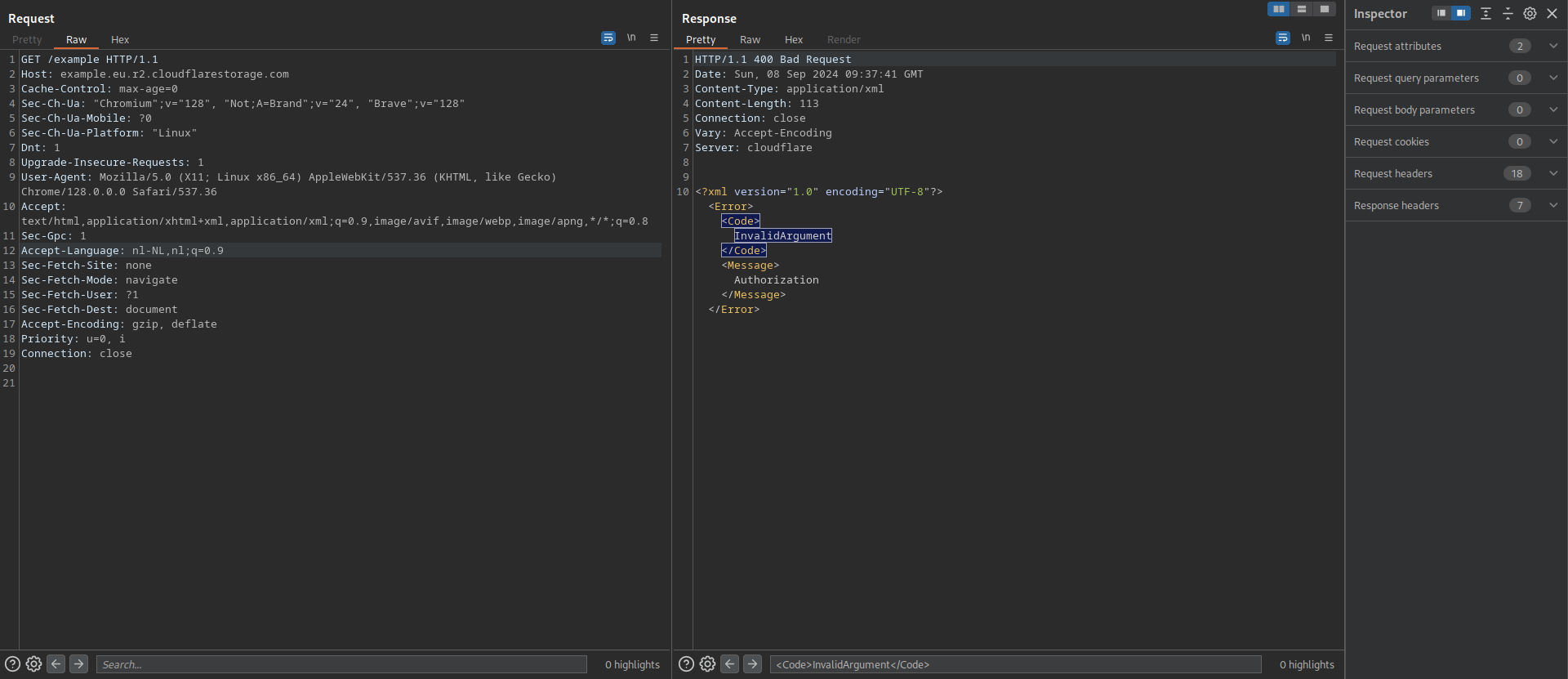Click Request query parameters label
1568x679 pixels.
click(x=1416, y=78)
